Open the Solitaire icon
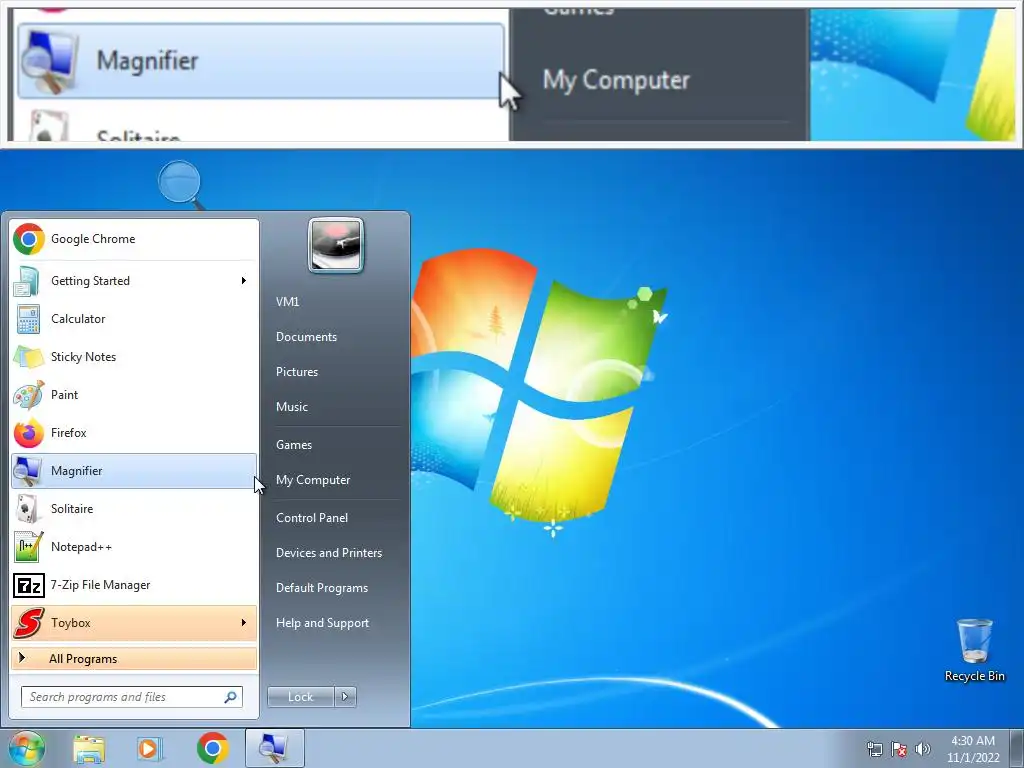The image size is (1024, 768). [x=28, y=509]
